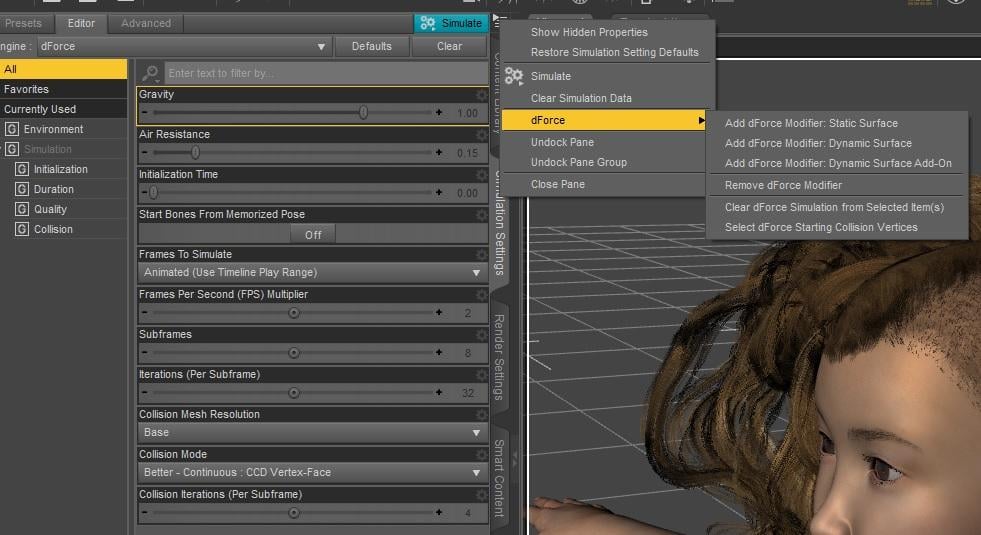981x535 pixels.
Task: Open the Collision Mode dropdown
Action: click(x=313, y=472)
